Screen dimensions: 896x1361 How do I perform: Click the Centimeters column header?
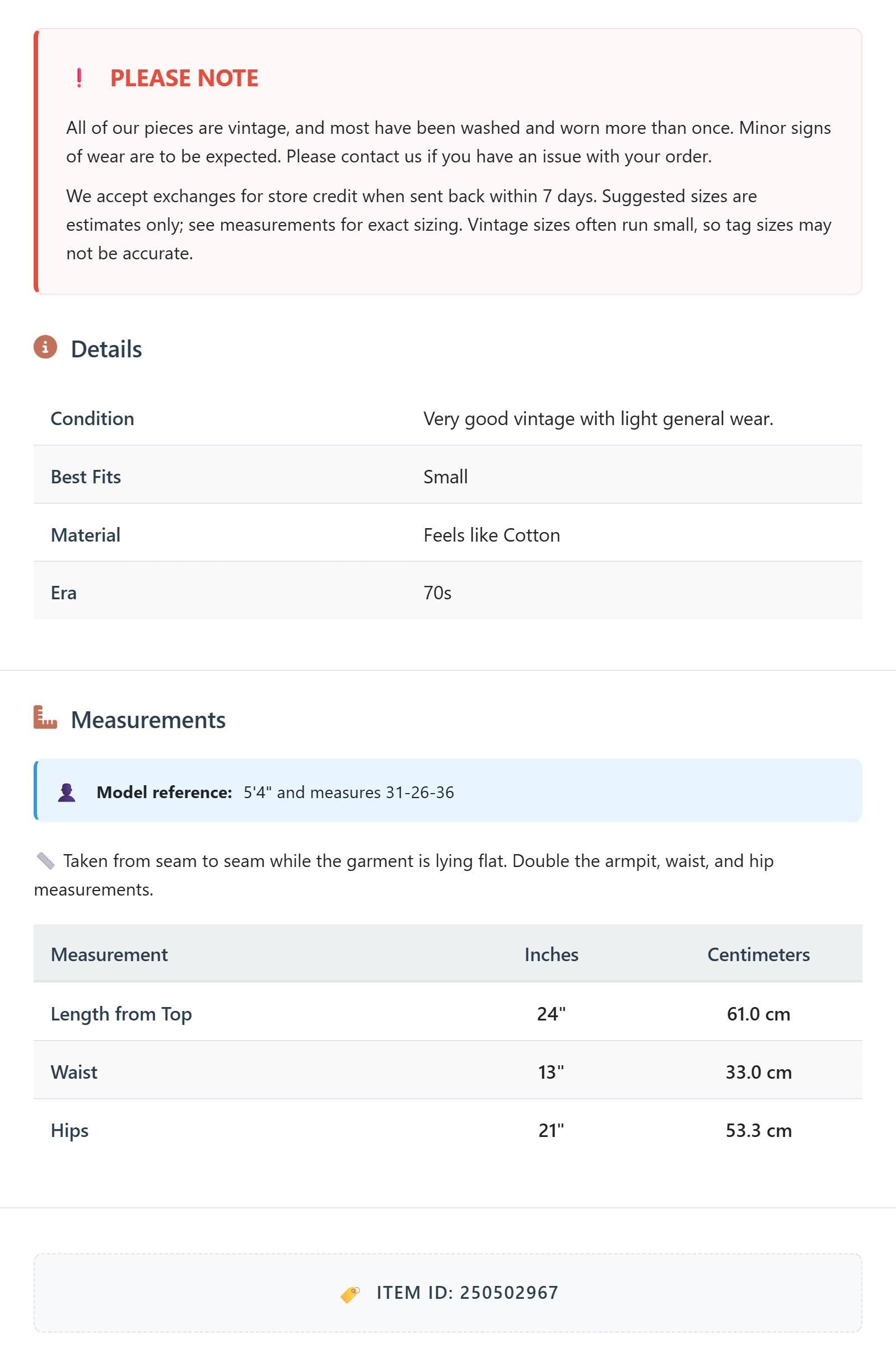point(758,954)
